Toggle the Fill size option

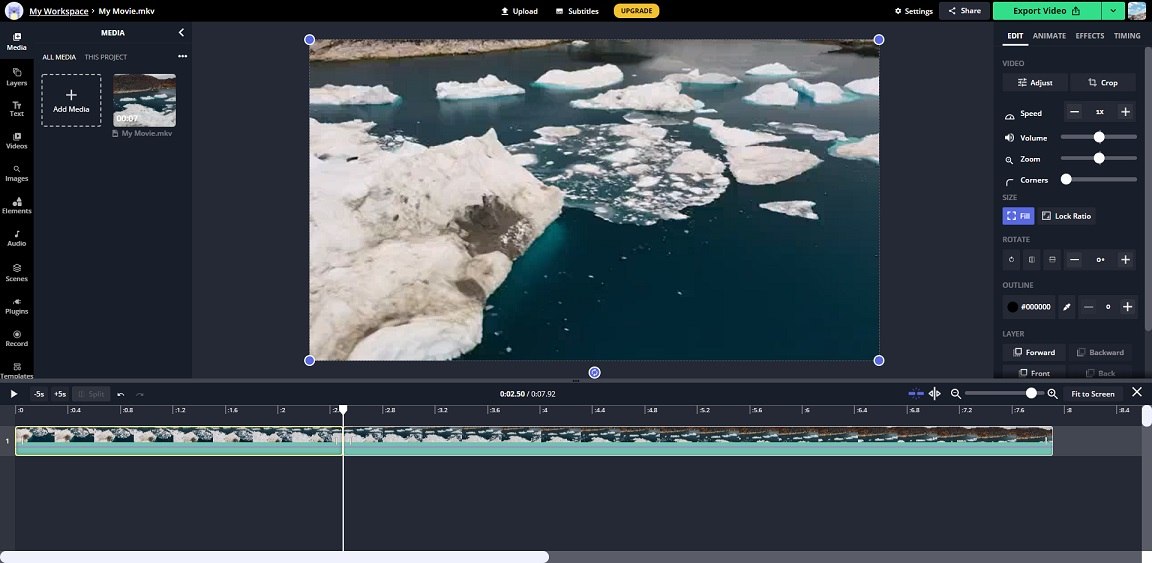(1018, 216)
